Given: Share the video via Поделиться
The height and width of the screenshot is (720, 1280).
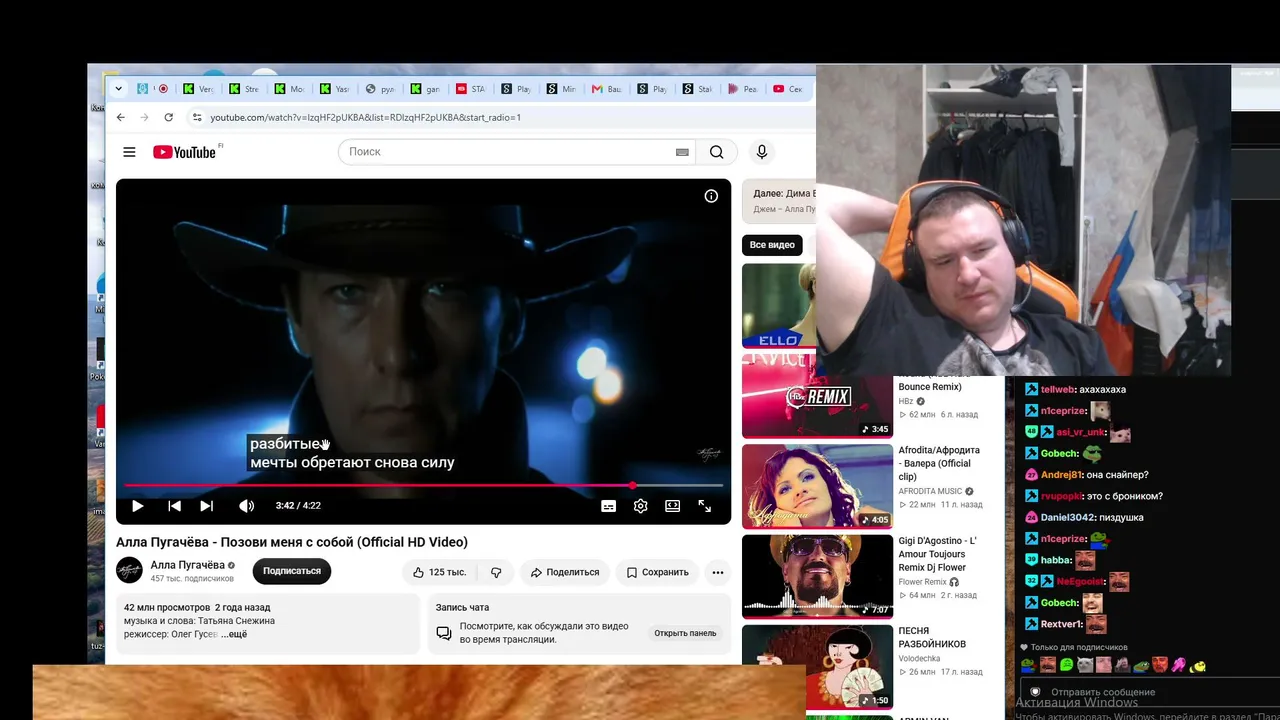Looking at the screenshot, I should point(565,572).
